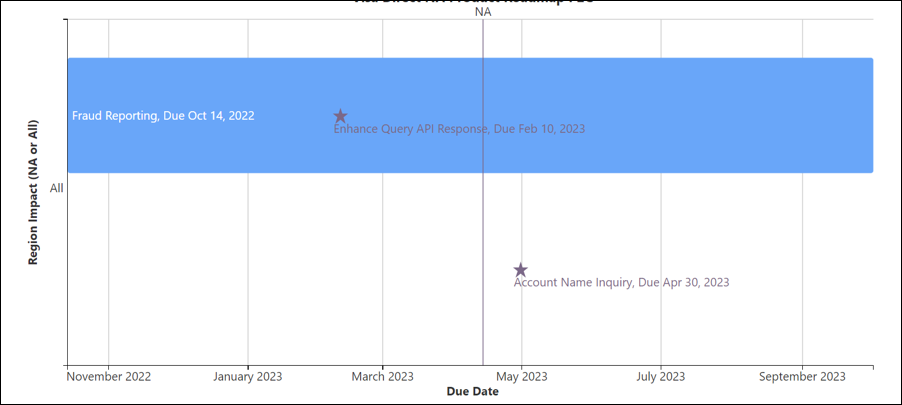Select the blue Fraud Reporting bar
This screenshot has width=902, height=405.
471,115
